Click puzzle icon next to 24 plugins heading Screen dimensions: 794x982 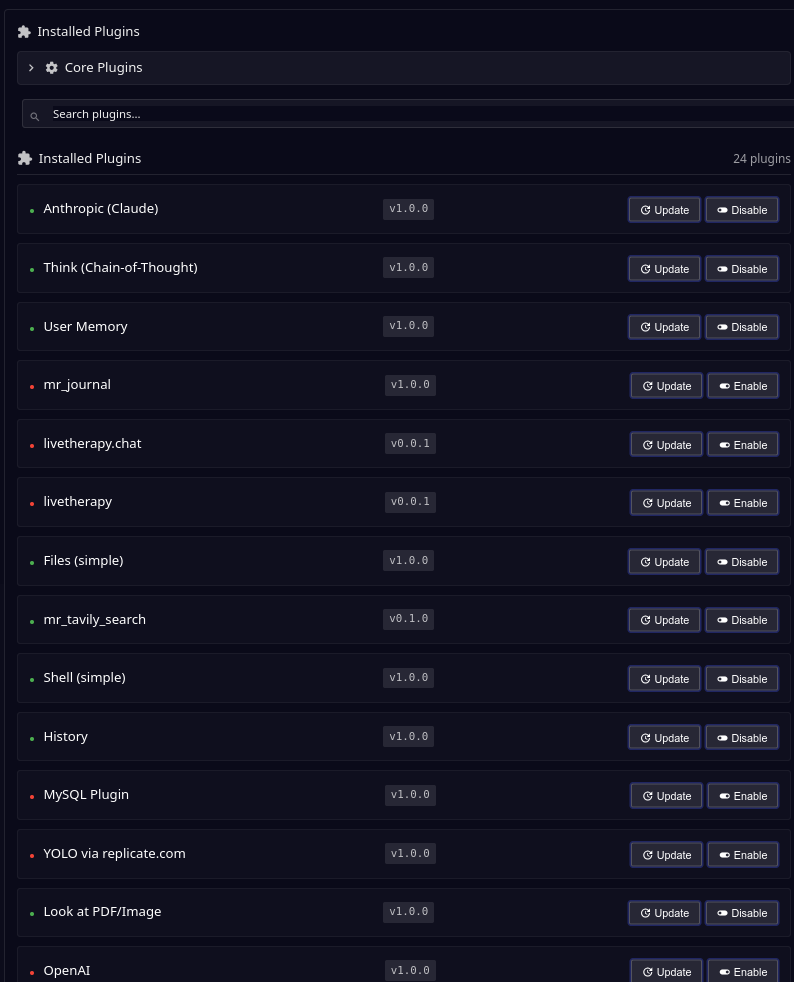25,158
